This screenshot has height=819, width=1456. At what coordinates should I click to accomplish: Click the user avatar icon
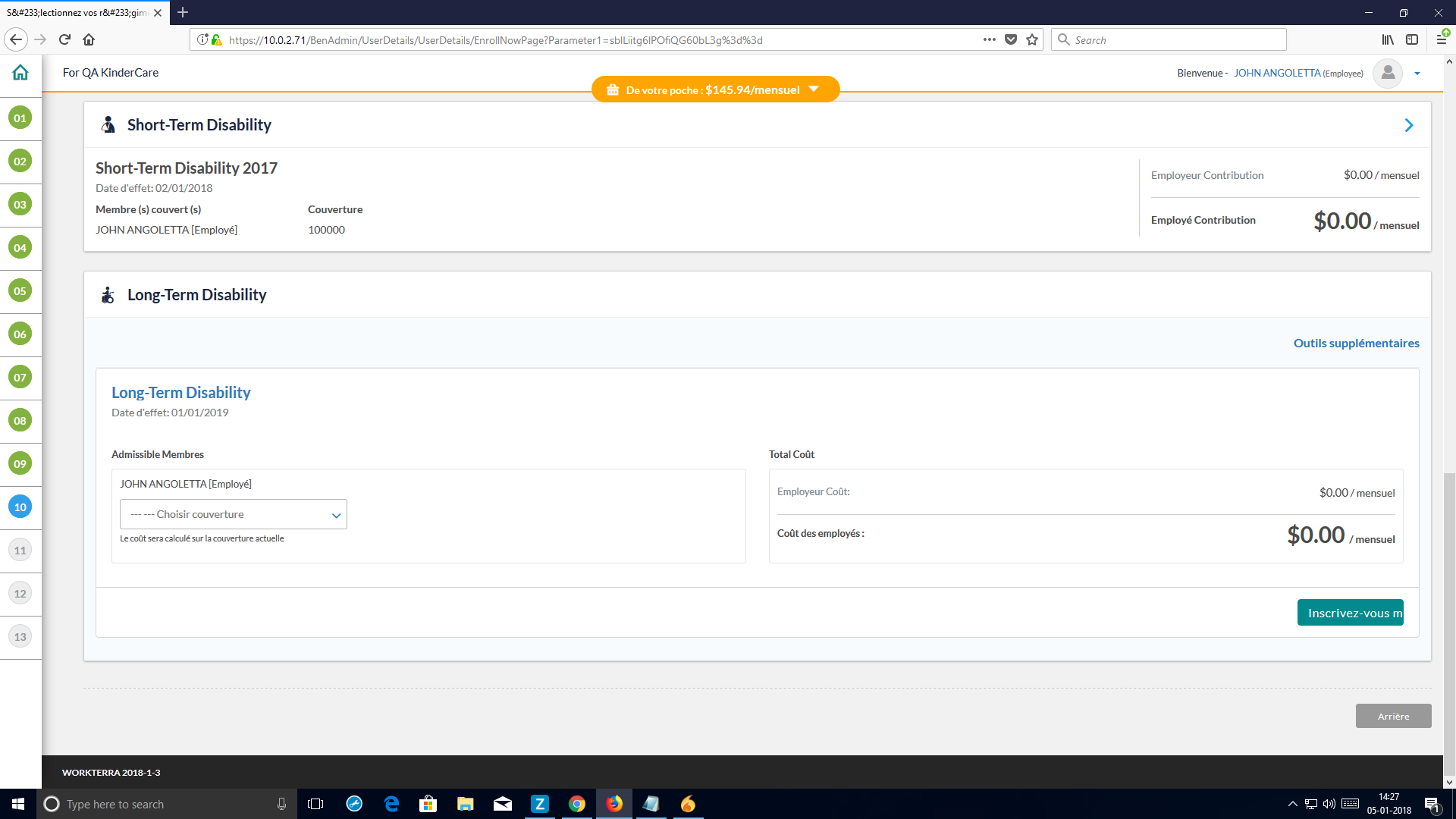[1388, 73]
